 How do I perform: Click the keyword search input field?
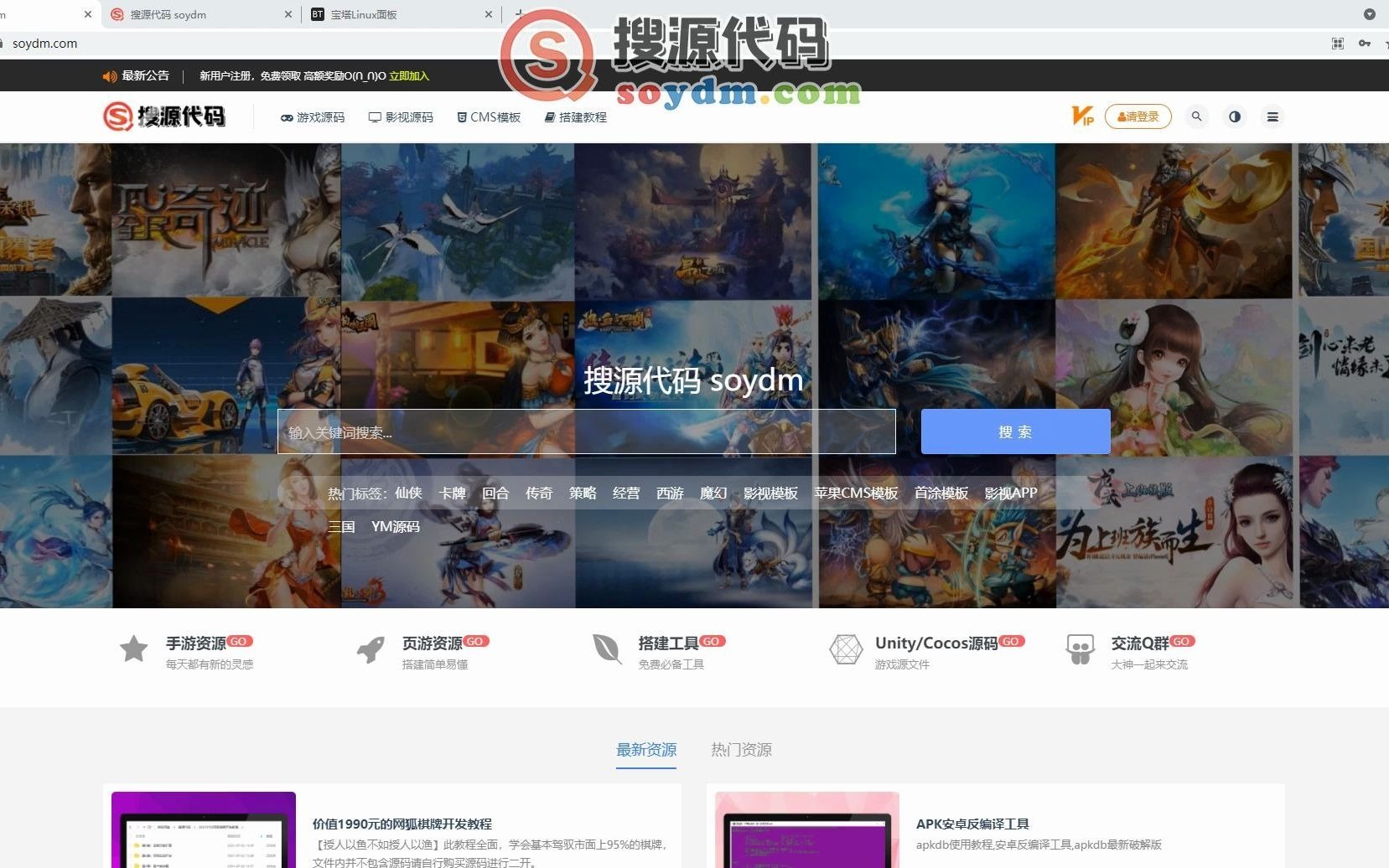[587, 431]
